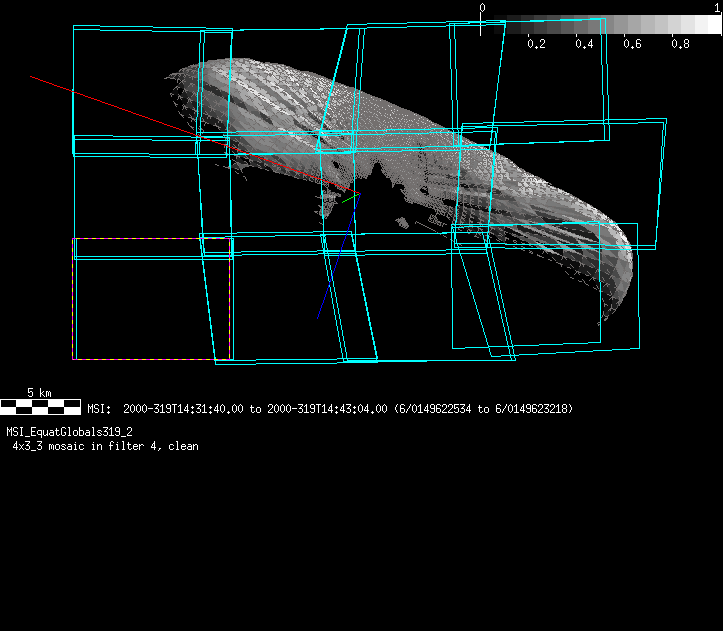
Task: Click the met counter range in parentheses
Action: point(484,409)
